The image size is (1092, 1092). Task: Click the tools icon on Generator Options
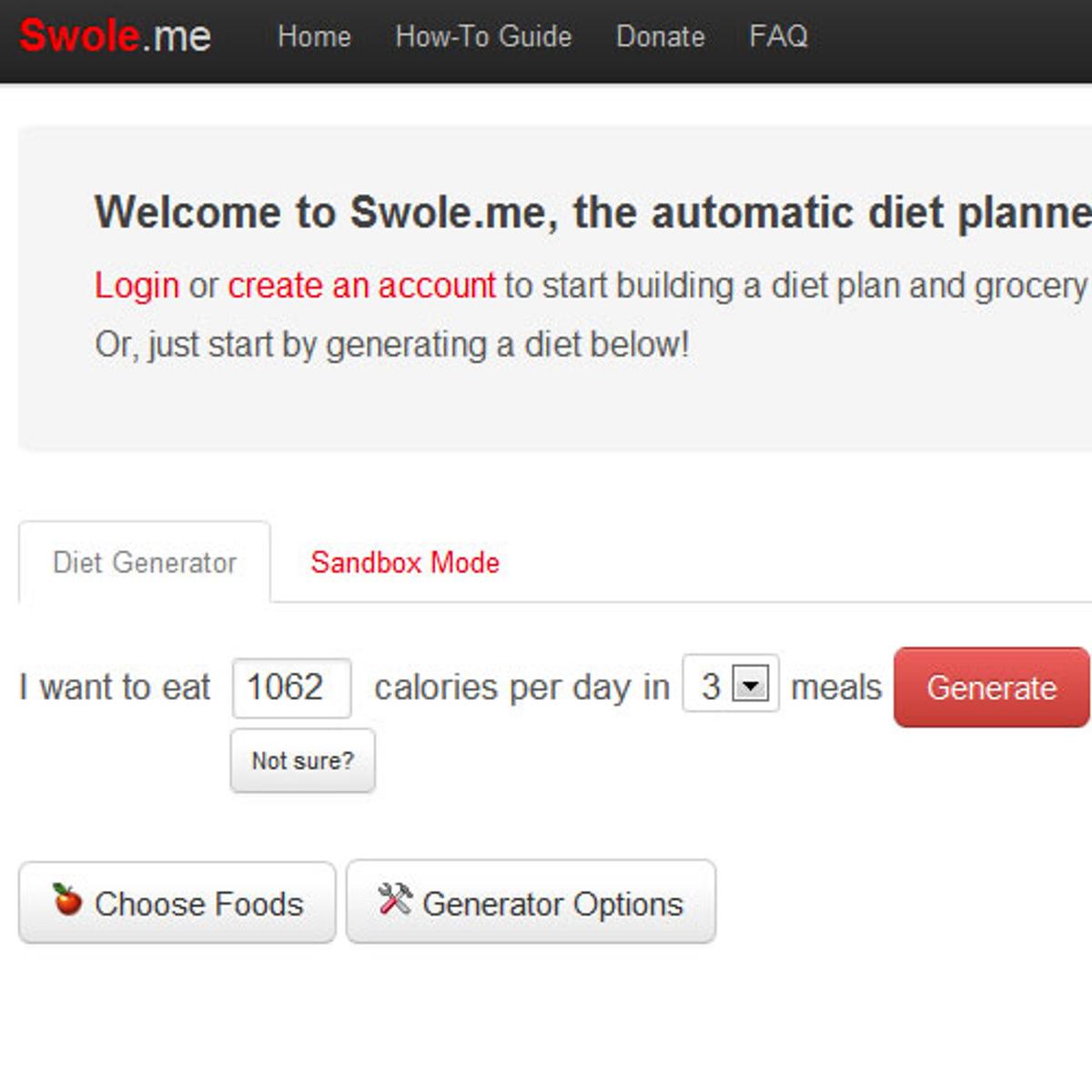[x=395, y=899]
